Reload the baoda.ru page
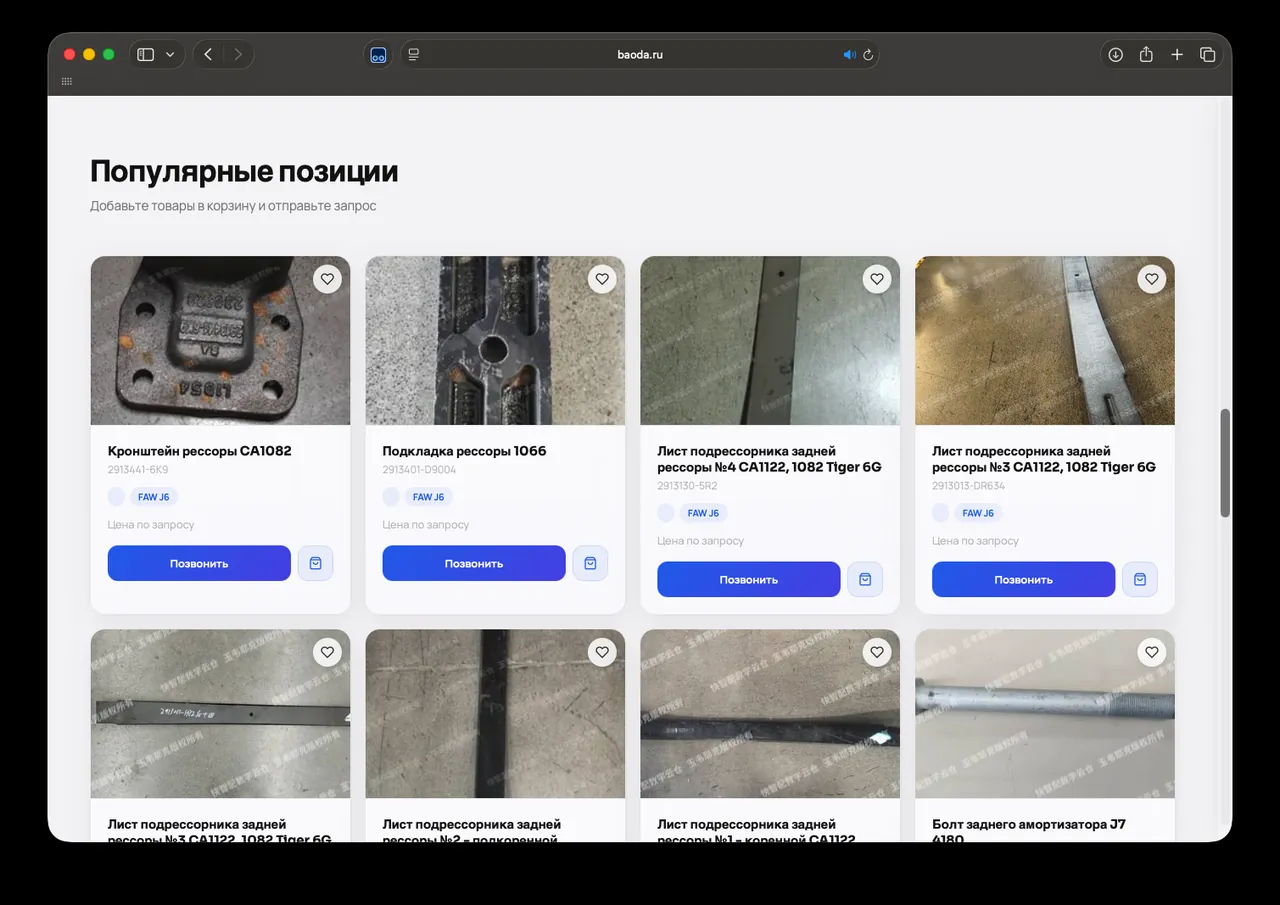 click(868, 55)
